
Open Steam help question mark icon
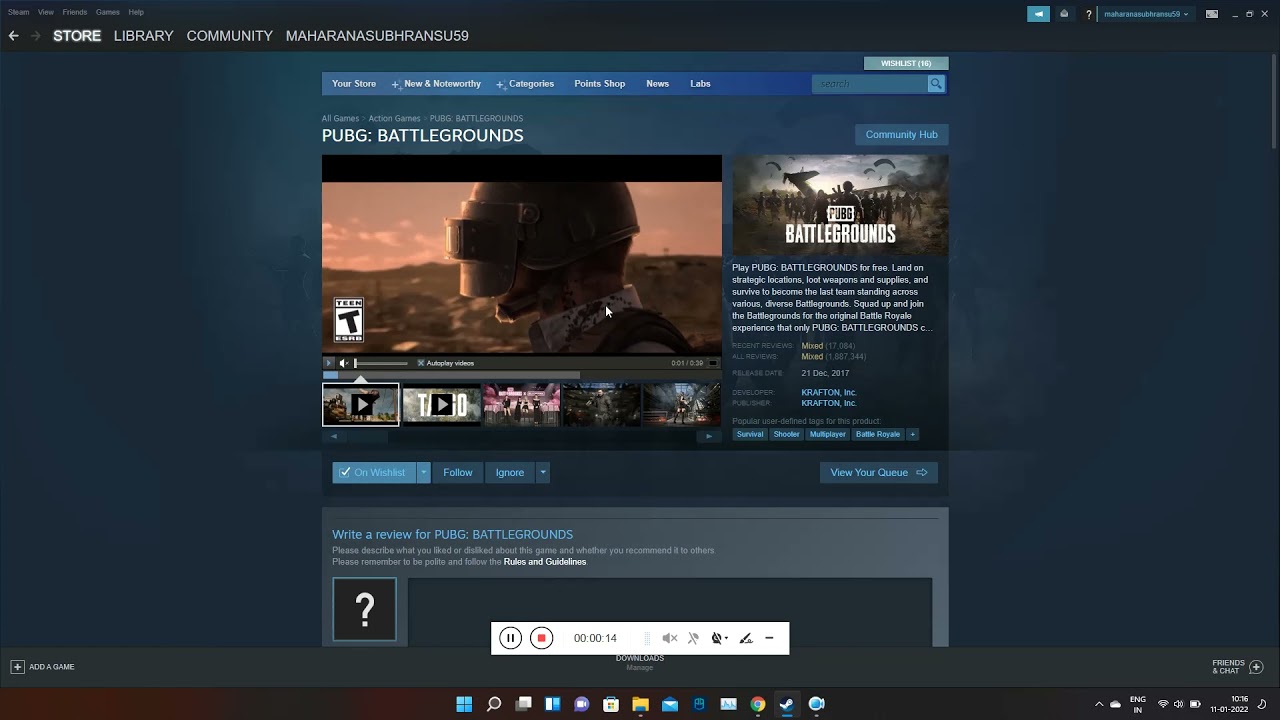(1089, 14)
